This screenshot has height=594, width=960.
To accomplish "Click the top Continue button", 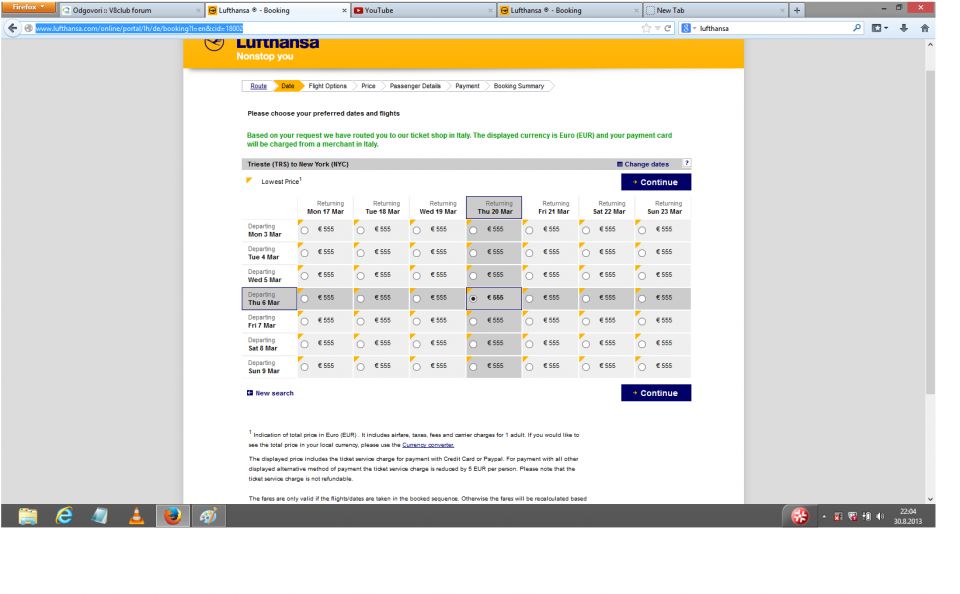I will [x=656, y=182].
